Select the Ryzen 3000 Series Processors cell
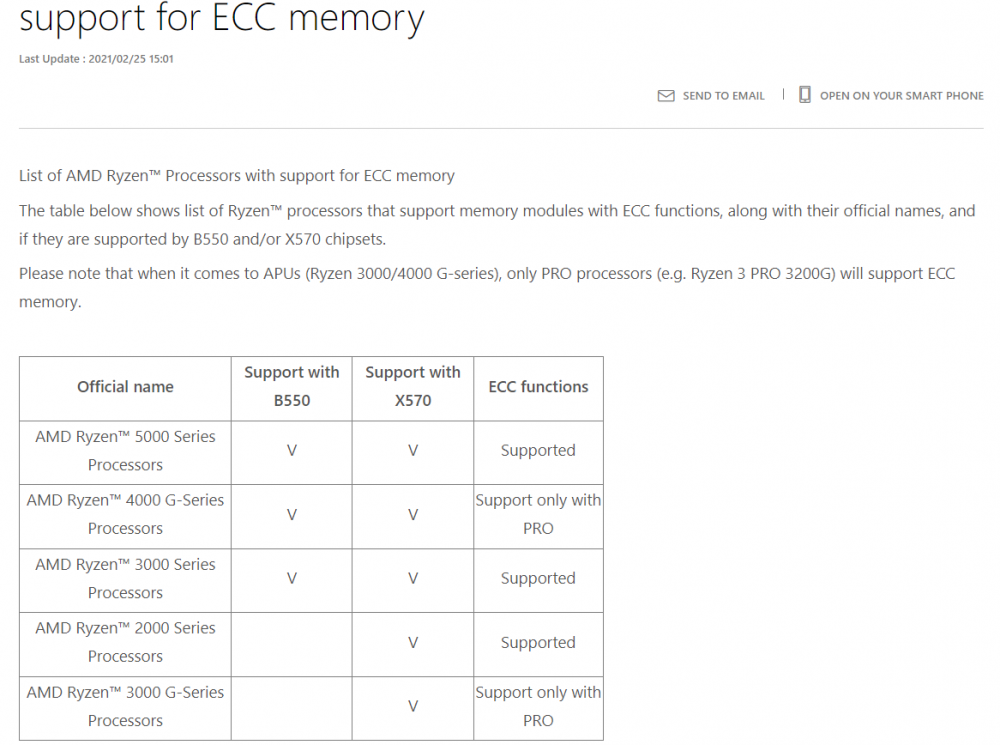The width and height of the screenshot is (1000, 745). 125,579
